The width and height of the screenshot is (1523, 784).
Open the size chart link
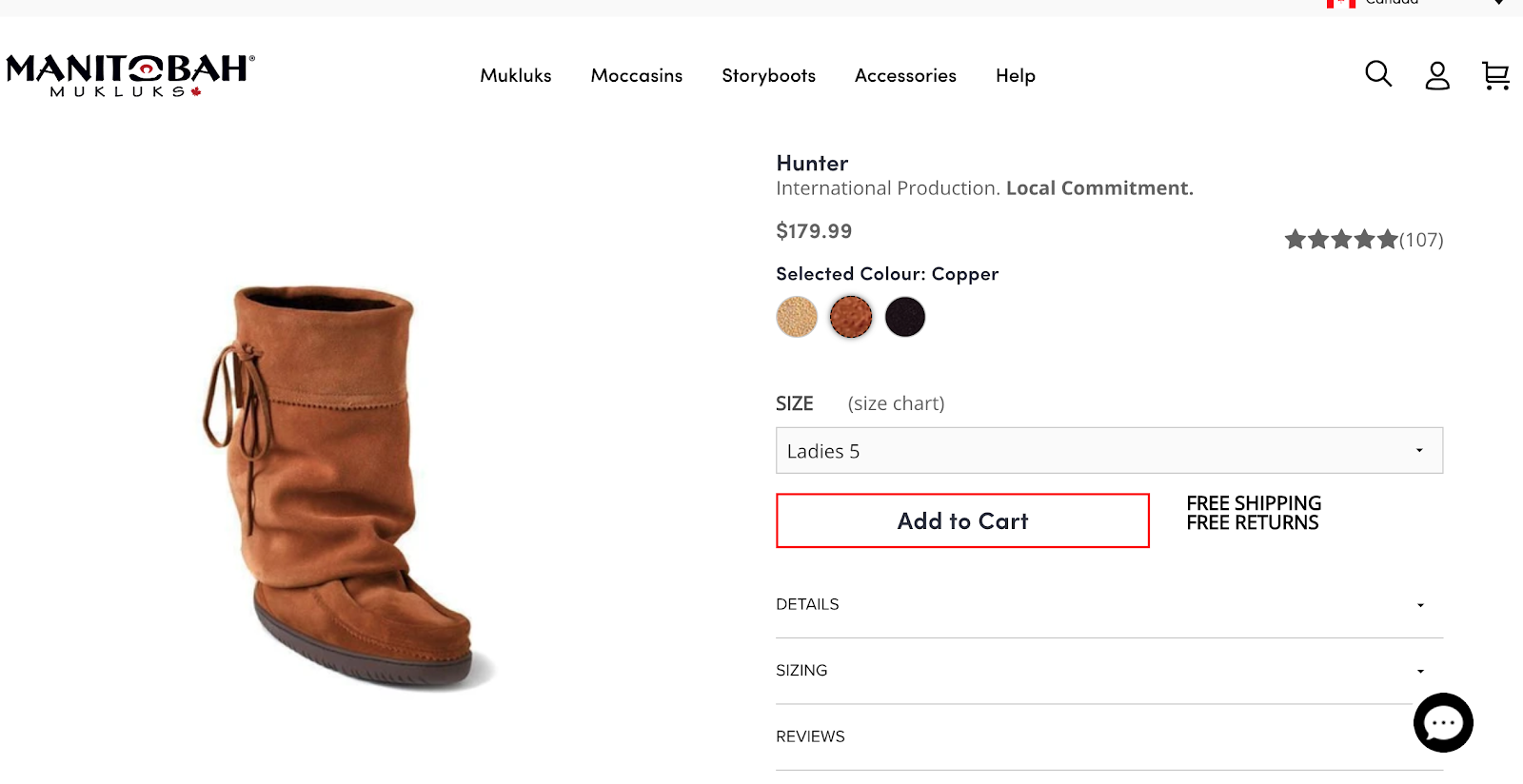point(895,403)
